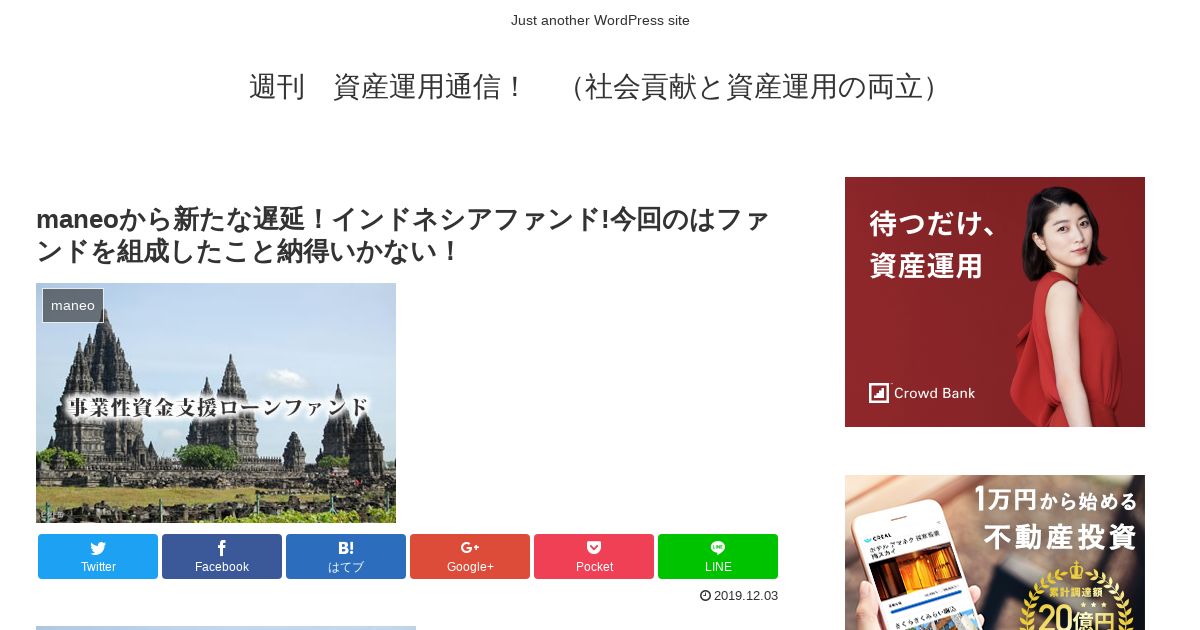
Task: Share the post on Twitter
Action: [x=98, y=556]
